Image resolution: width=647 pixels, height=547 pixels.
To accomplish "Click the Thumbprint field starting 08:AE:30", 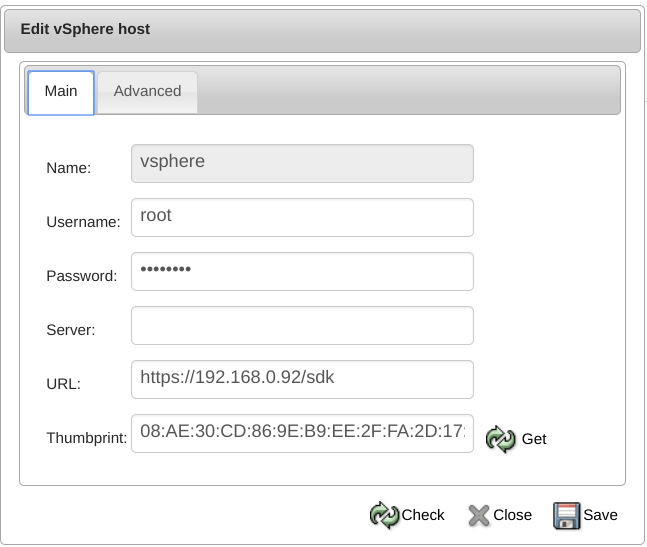I will [302, 434].
